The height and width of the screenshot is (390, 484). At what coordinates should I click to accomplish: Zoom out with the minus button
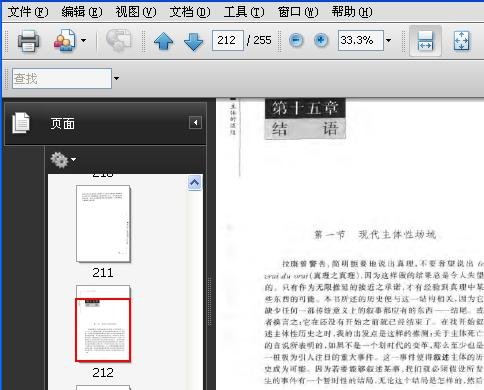(x=296, y=41)
